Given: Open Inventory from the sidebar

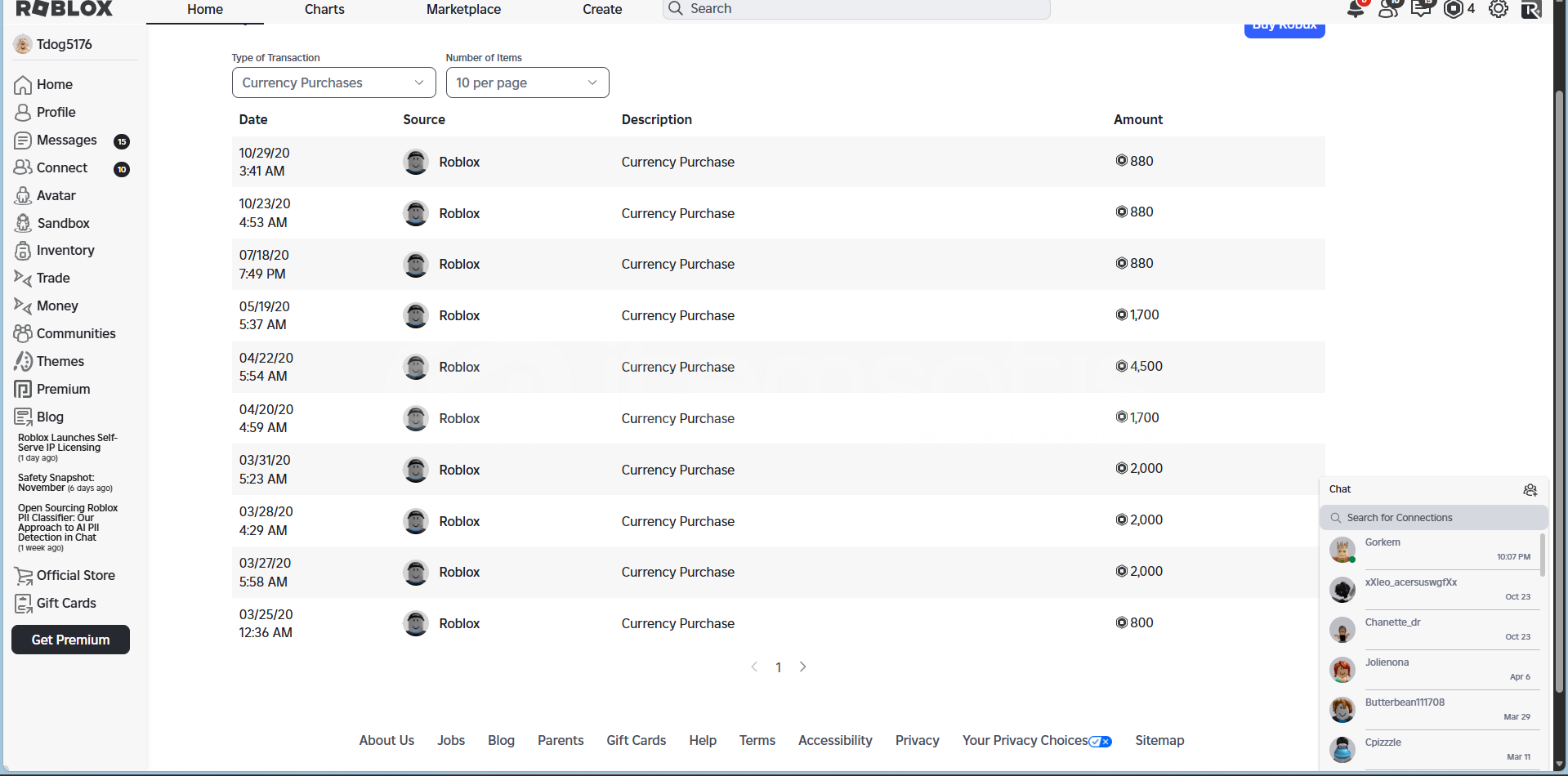Looking at the screenshot, I should (54, 250).
